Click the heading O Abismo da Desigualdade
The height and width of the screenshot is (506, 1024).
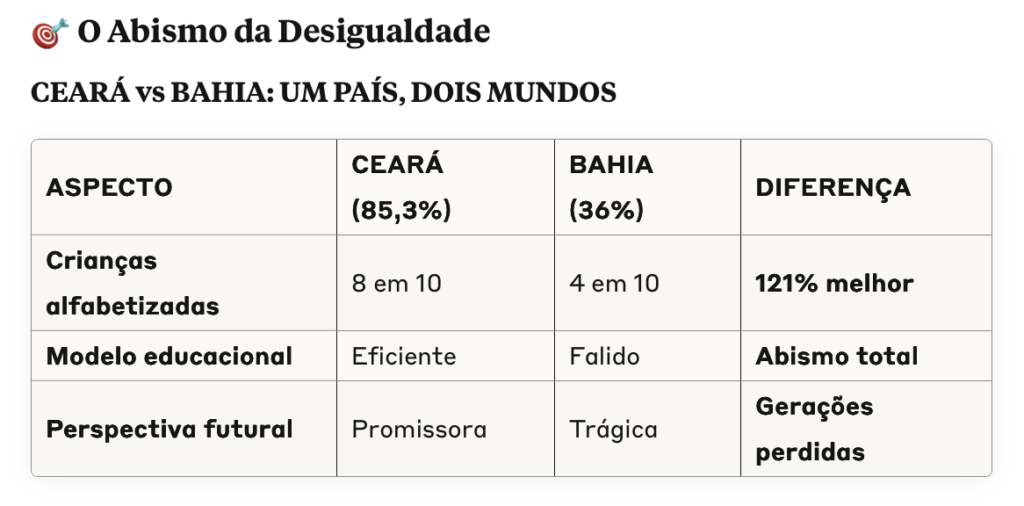click(283, 32)
